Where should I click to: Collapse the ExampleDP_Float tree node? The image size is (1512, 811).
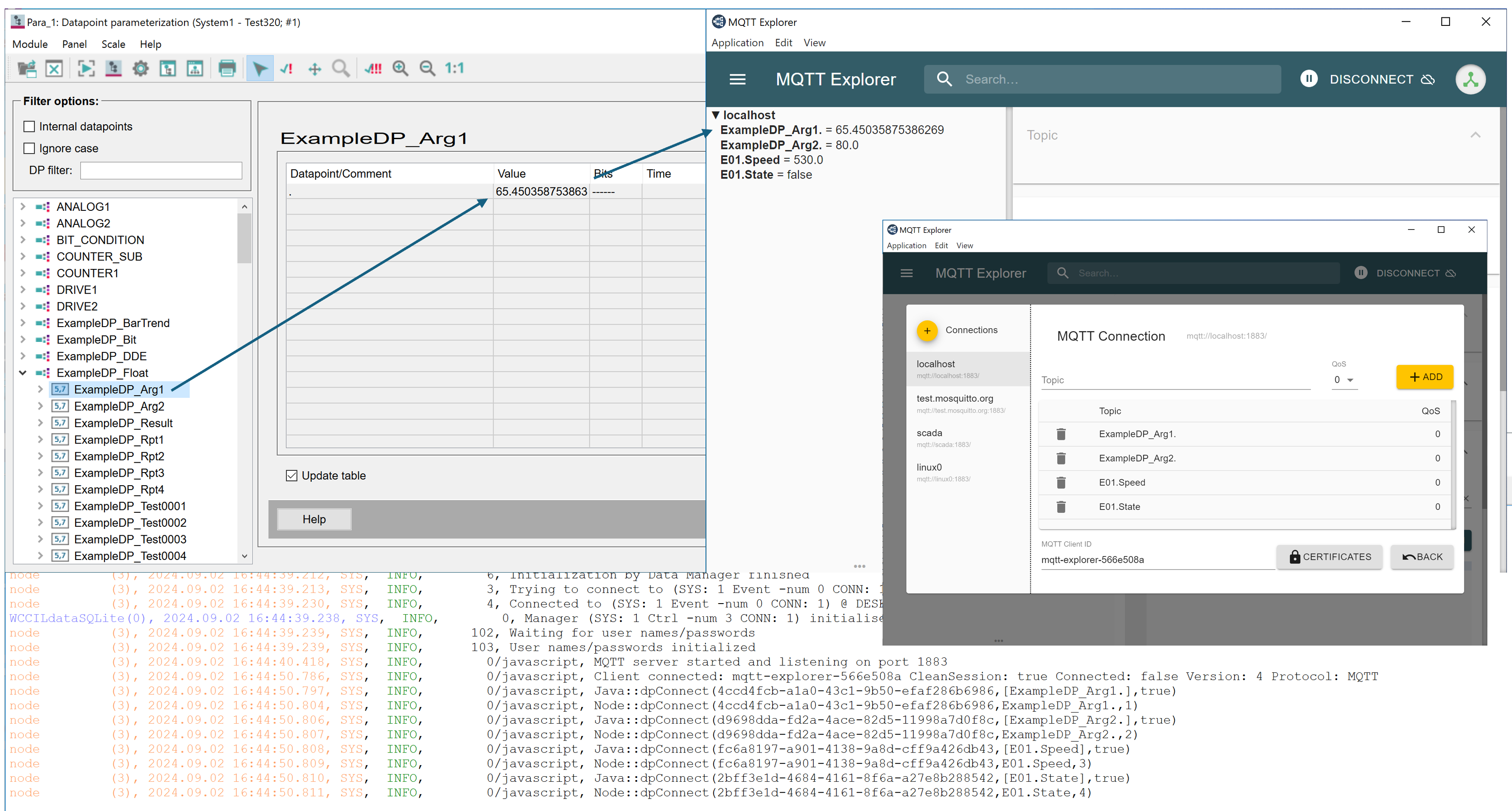click(22, 373)
